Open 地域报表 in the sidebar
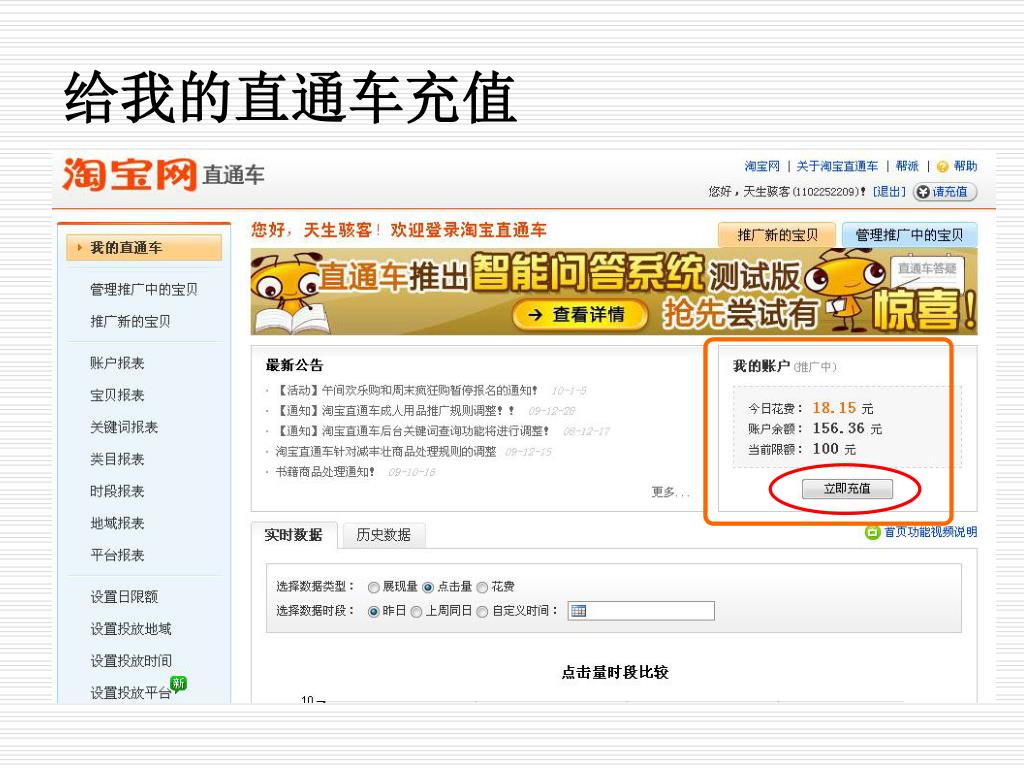The width and height of the screenshot is (1024, 768). pyautogui.click(x=117, y=523)
